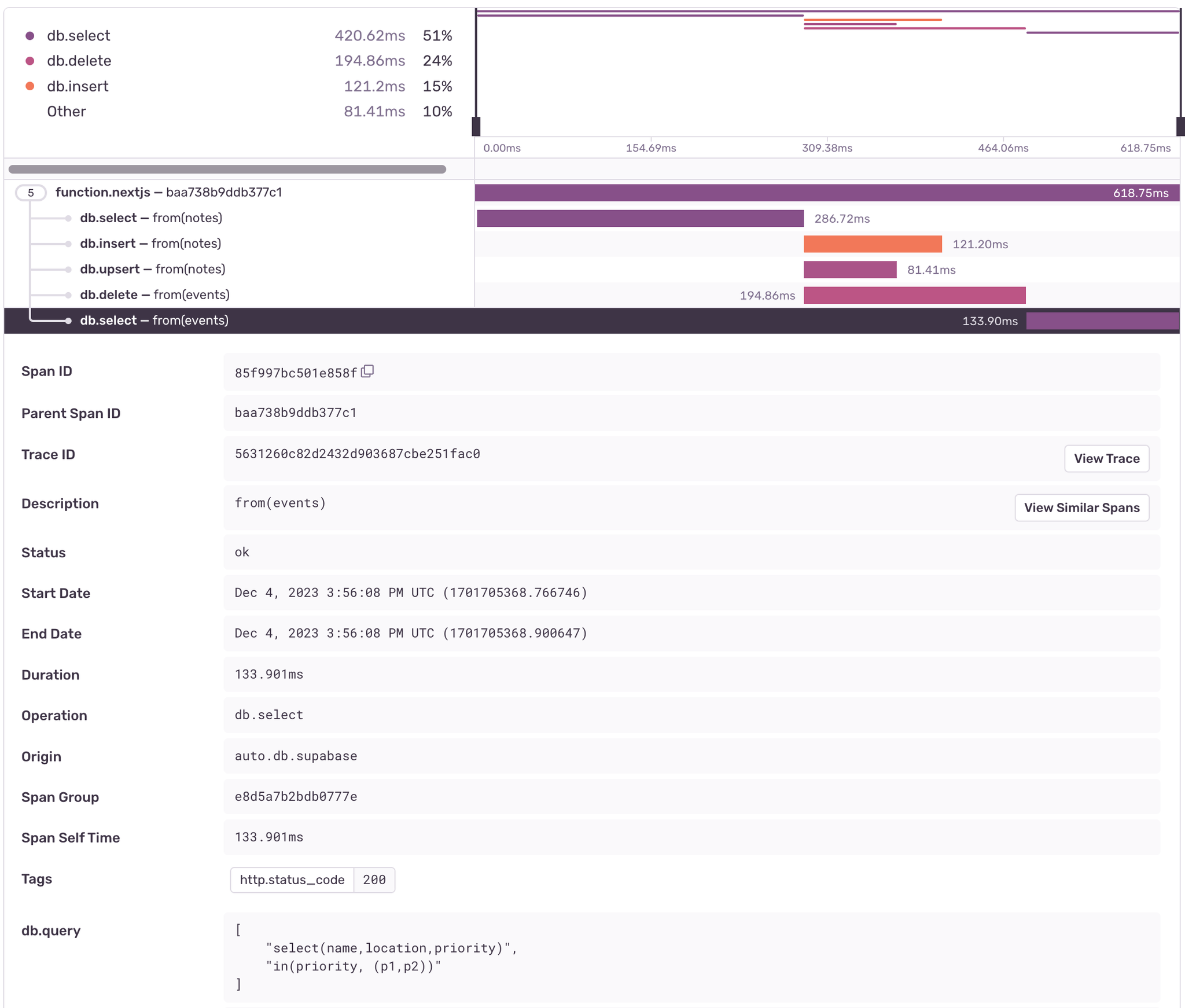Grab the right minimap range handle
The image size is (1185, 1008).
tap(1180, 126)
